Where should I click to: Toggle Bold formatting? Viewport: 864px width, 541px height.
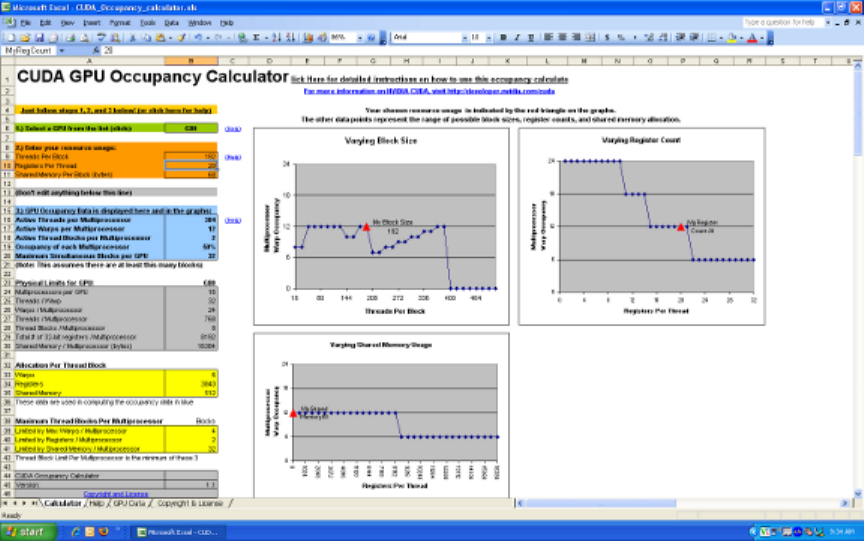[x=503, y=37]
